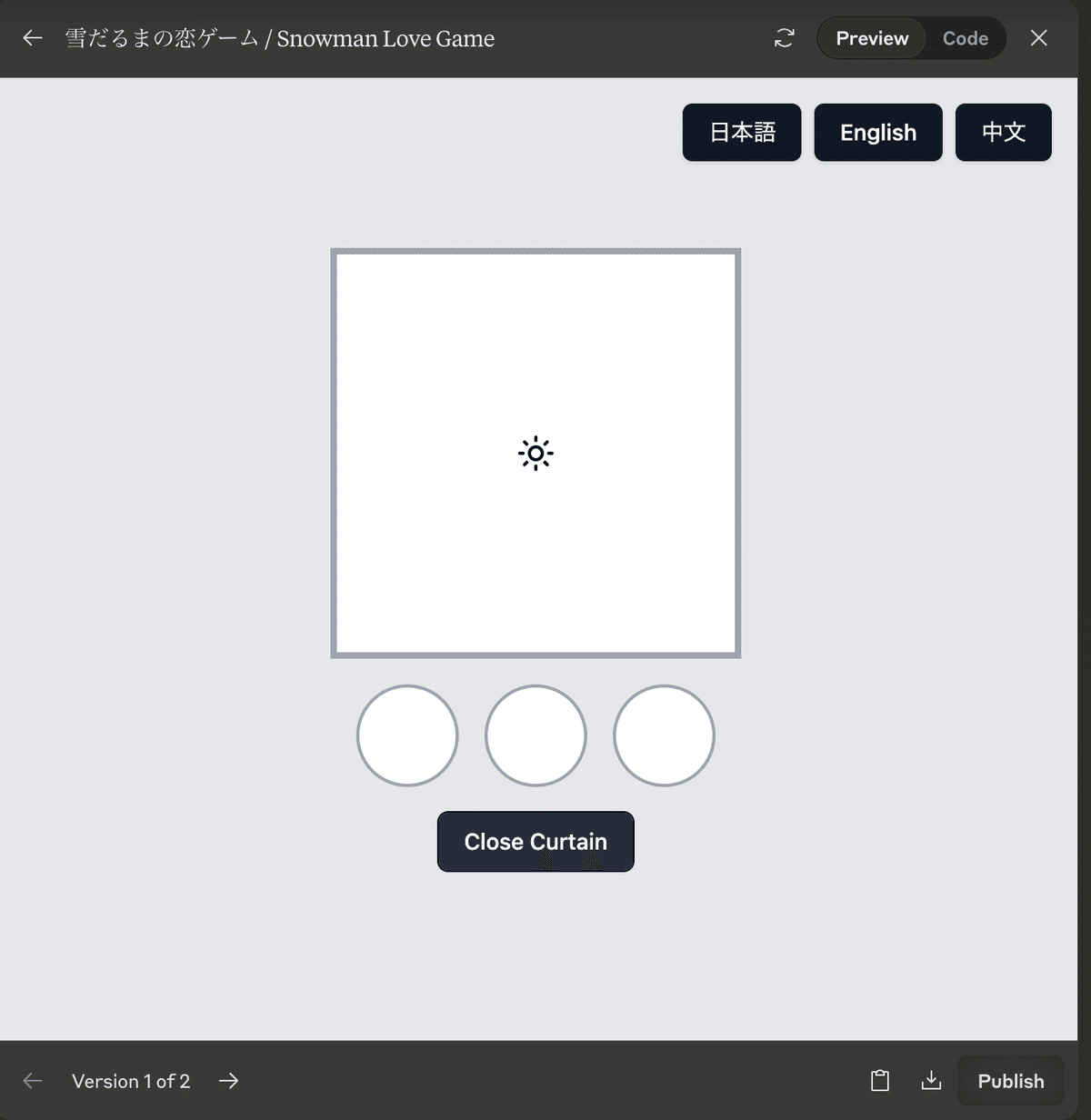Viewport: 1091px width, 1120px height.
Task: Click the Snowman Love Game title
Action: pyautogui.click(x=280, y=38)
